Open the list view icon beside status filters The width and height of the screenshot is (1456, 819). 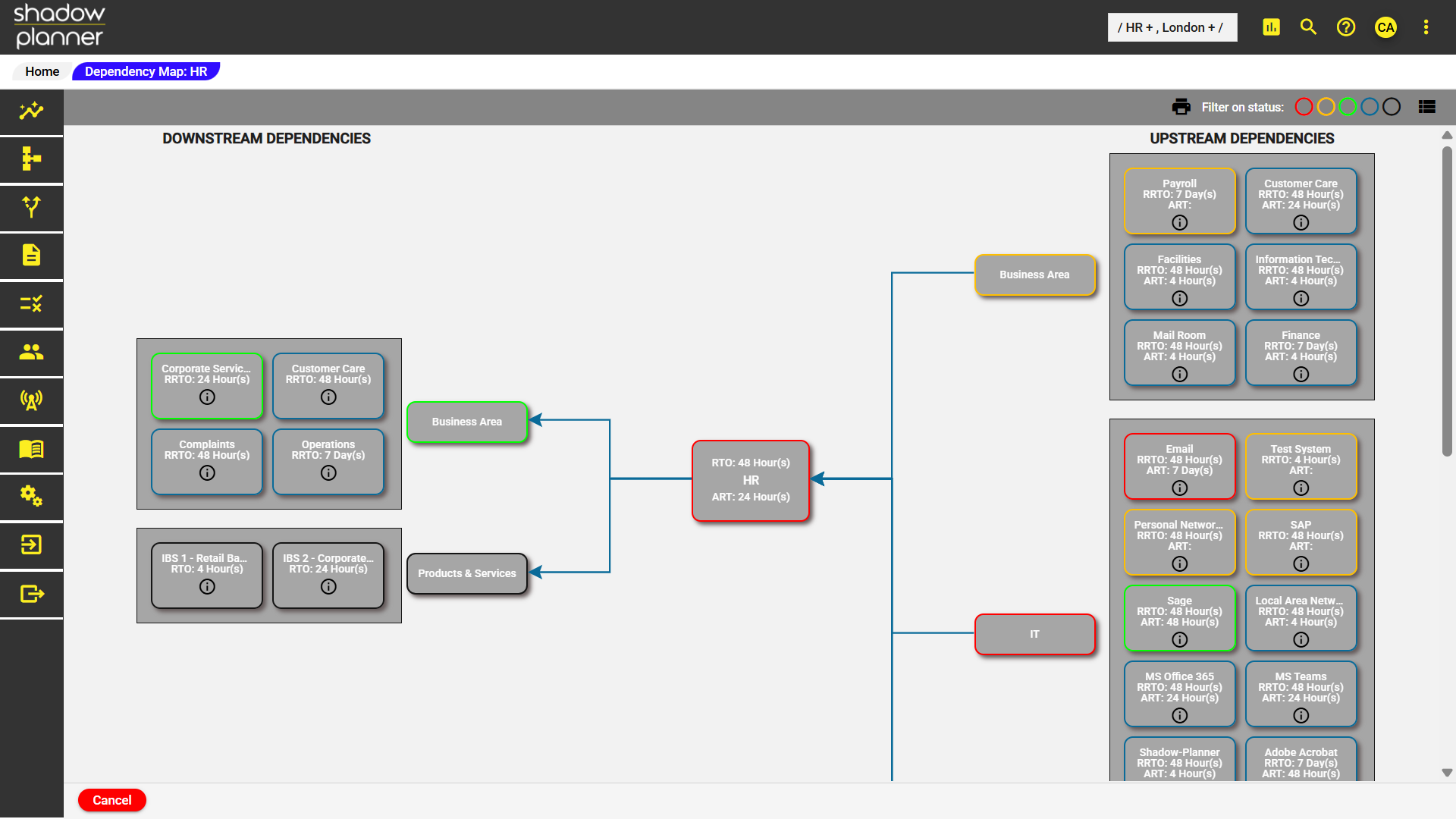tap(1427, 106)
